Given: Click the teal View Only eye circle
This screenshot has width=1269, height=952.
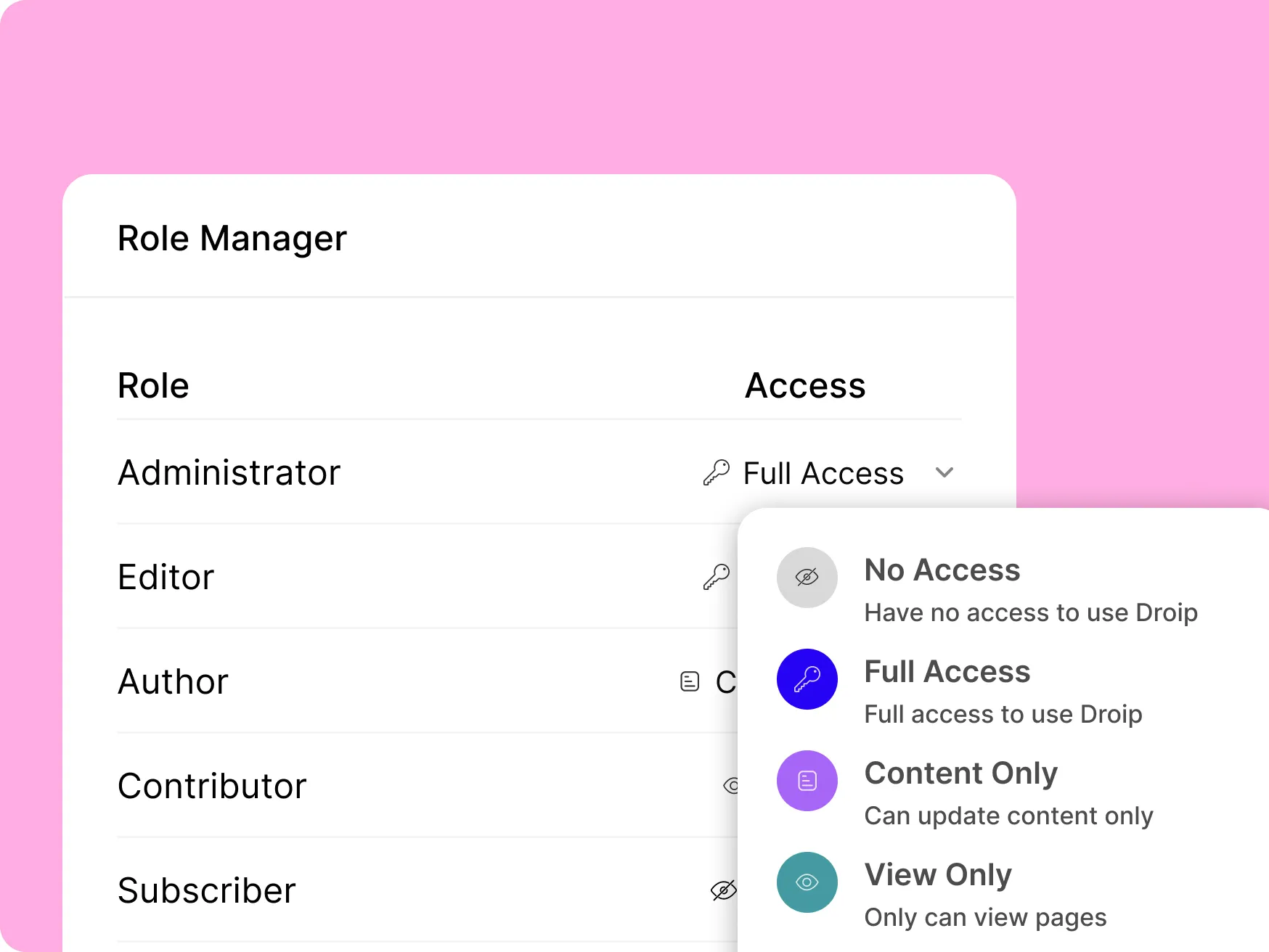Looking at the screenshot, I should tap(807, 882).
